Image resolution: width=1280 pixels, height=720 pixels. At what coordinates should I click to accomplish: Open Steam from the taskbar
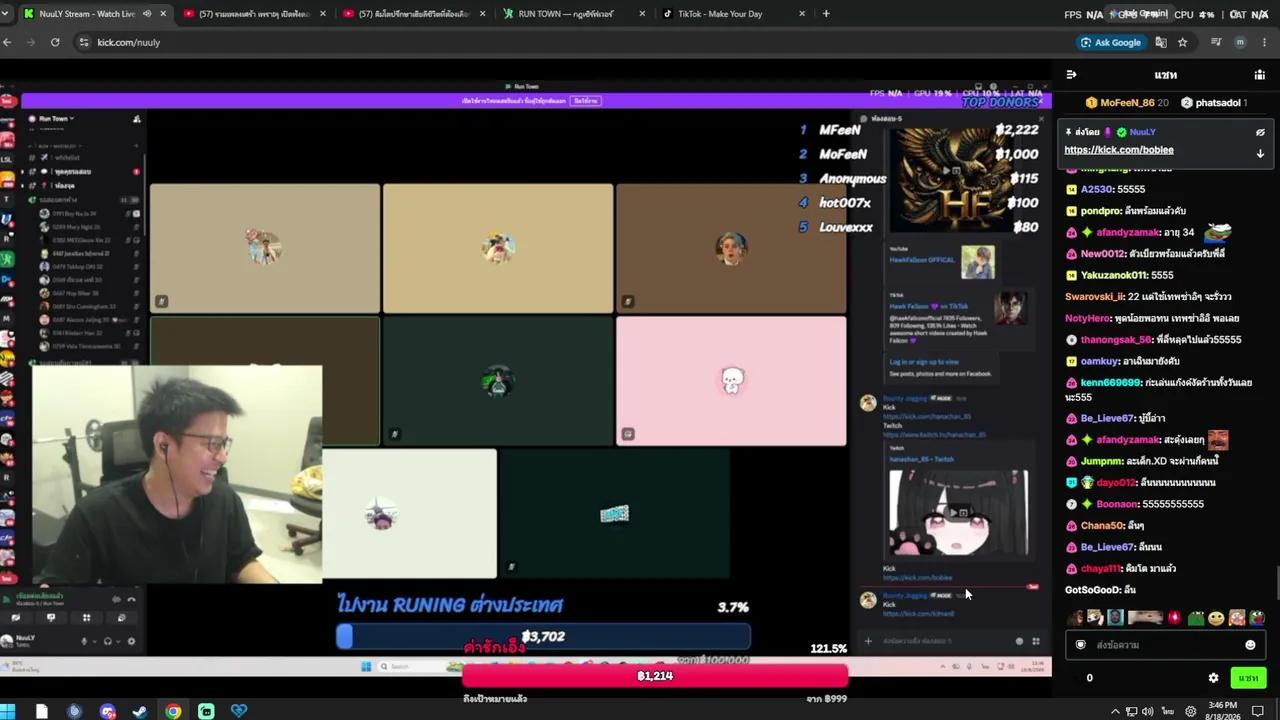pos(140,711)
